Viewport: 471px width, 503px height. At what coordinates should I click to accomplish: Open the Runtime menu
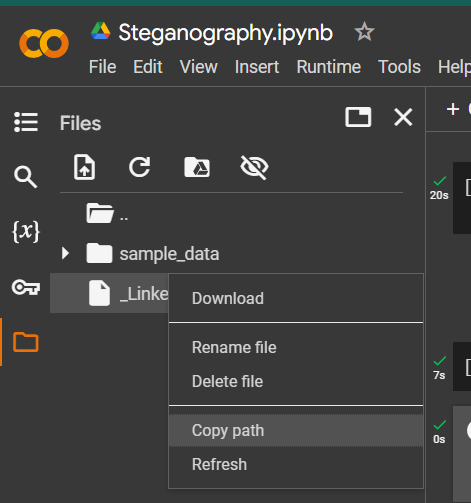[329, 67]
